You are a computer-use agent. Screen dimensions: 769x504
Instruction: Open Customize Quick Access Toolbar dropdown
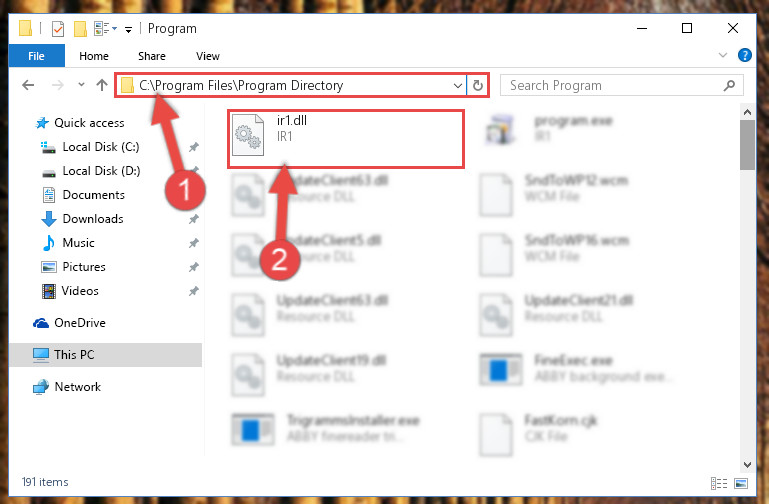(128, 30)
